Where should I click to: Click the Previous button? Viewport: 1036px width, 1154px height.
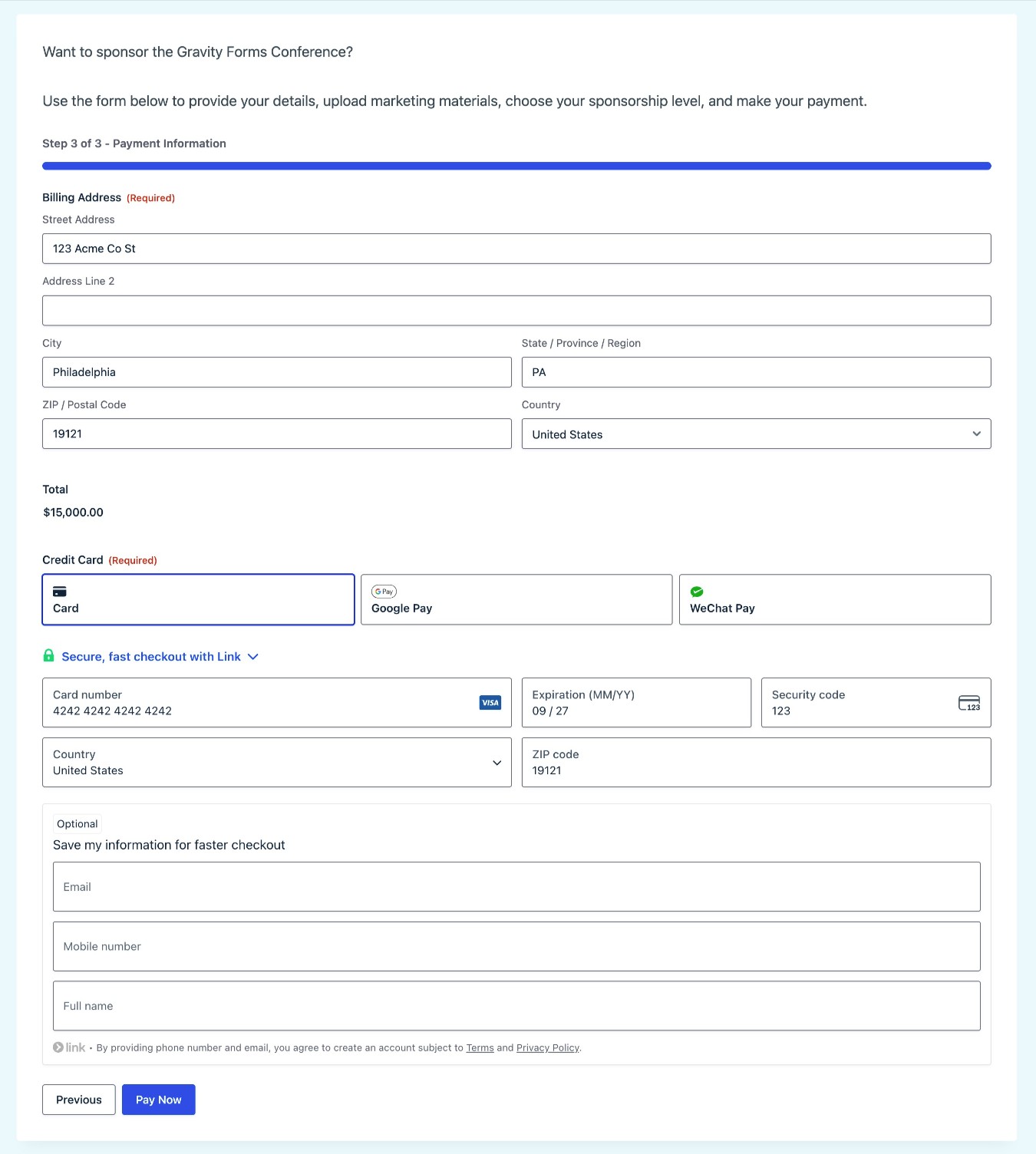78,1099
